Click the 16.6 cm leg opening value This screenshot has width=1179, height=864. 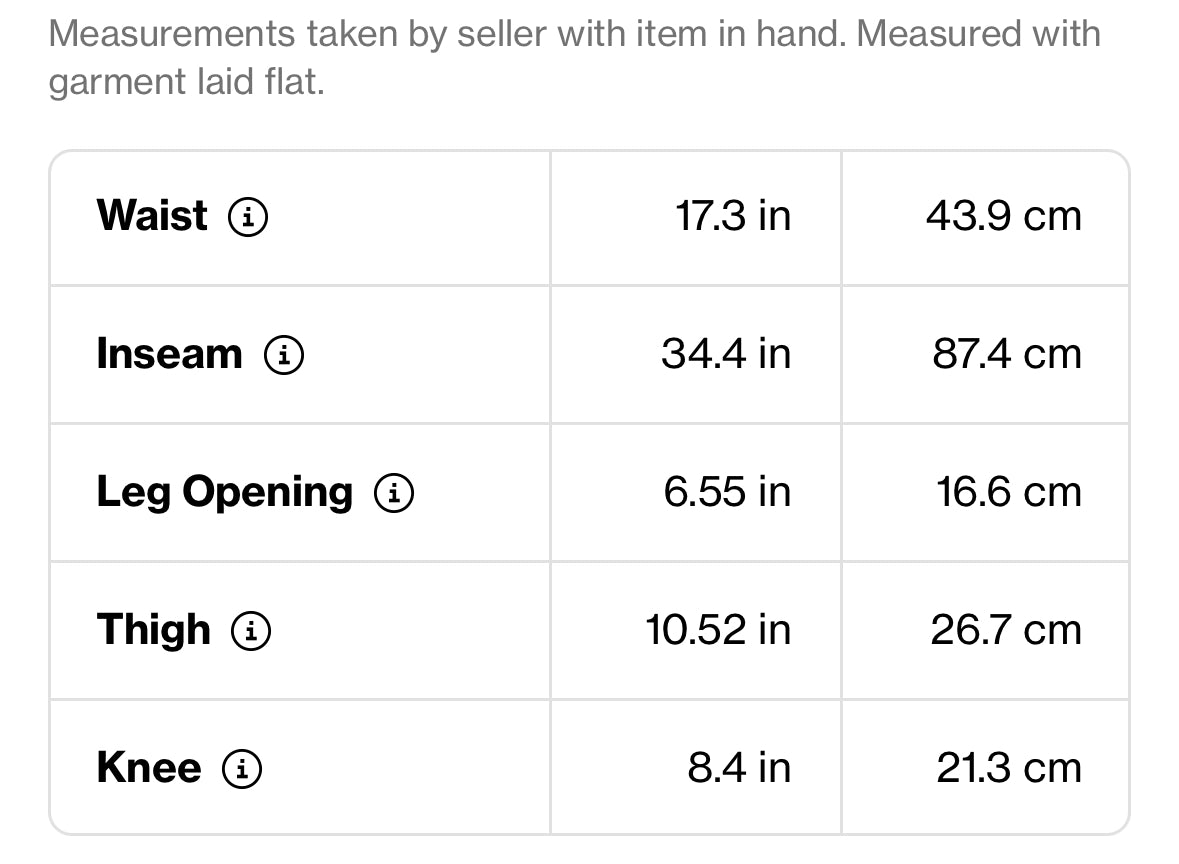point(1009,493)
